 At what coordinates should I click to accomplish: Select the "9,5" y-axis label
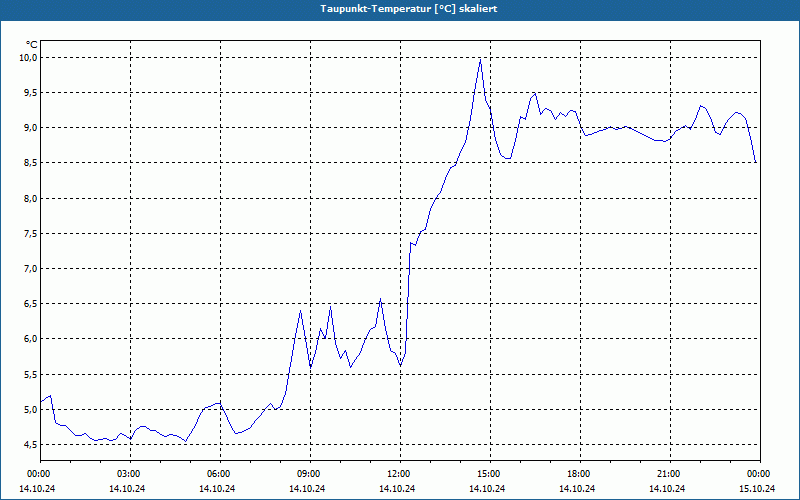(x=31, y=93)
